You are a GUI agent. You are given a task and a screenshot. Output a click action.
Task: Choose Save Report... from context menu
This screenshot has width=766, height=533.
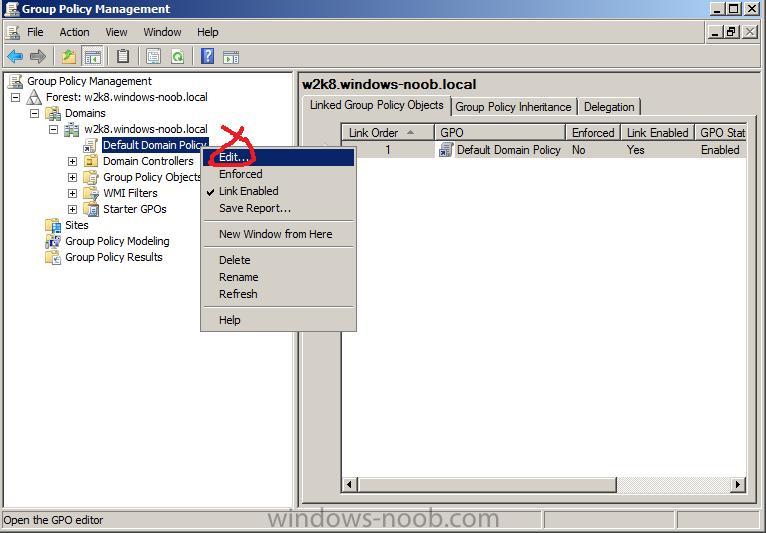278,208
